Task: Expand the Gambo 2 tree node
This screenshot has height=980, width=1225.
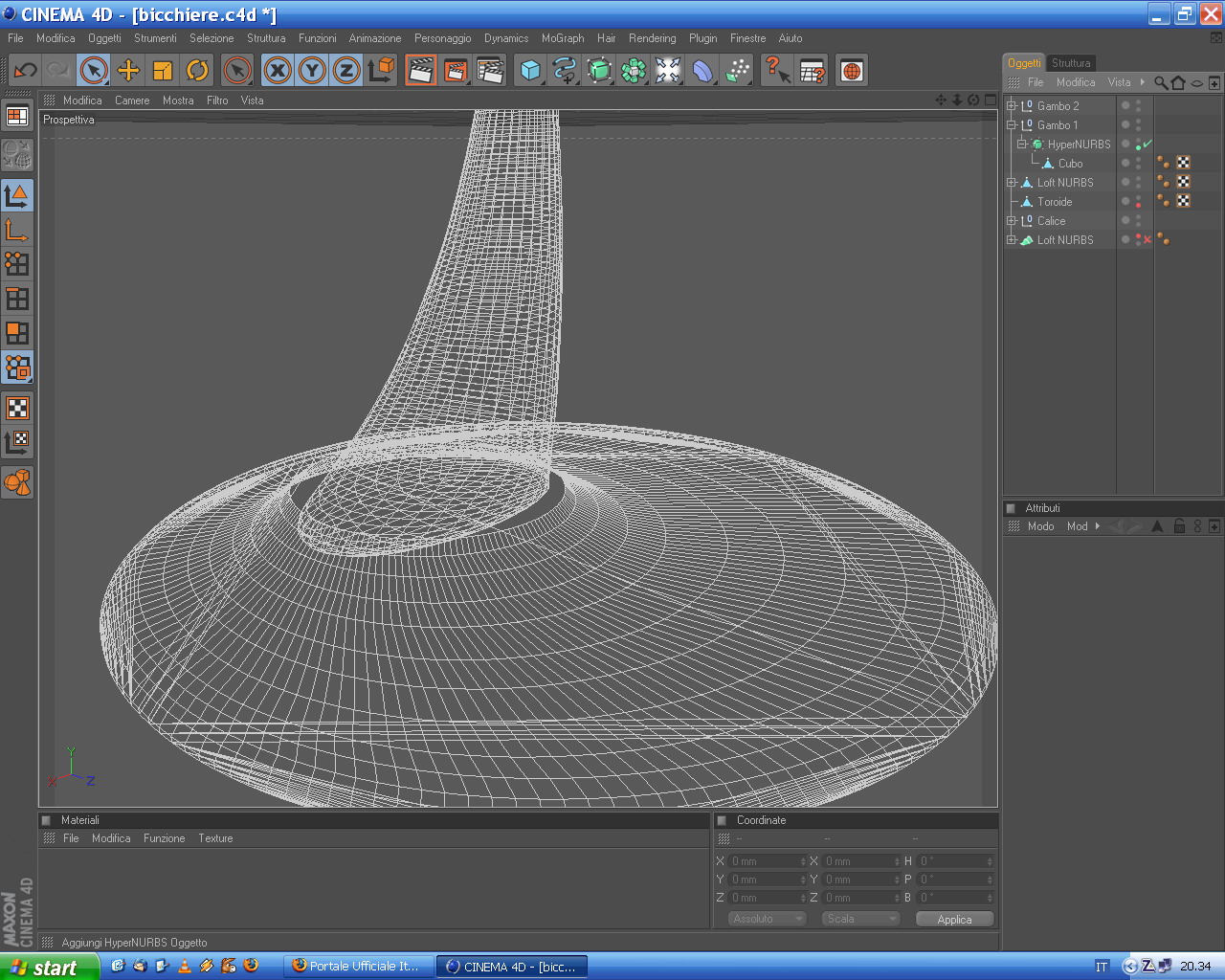Action: click(x=1011, y=105)
